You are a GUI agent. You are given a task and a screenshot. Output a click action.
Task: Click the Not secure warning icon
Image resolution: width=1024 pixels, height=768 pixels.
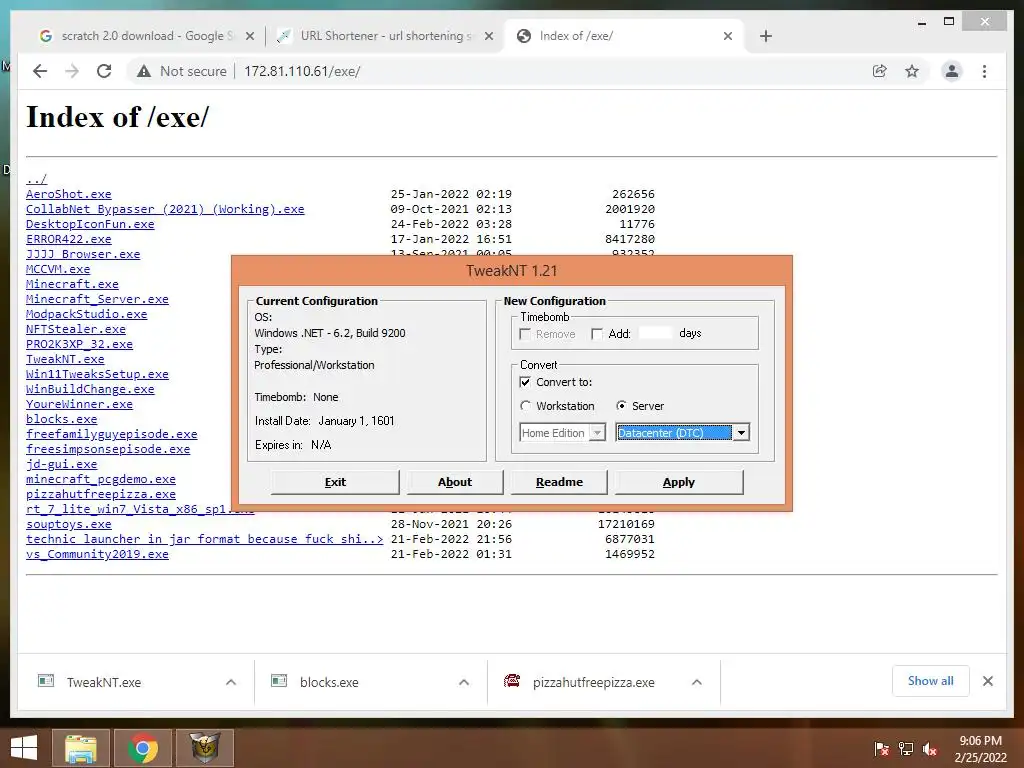coord(144,71)
